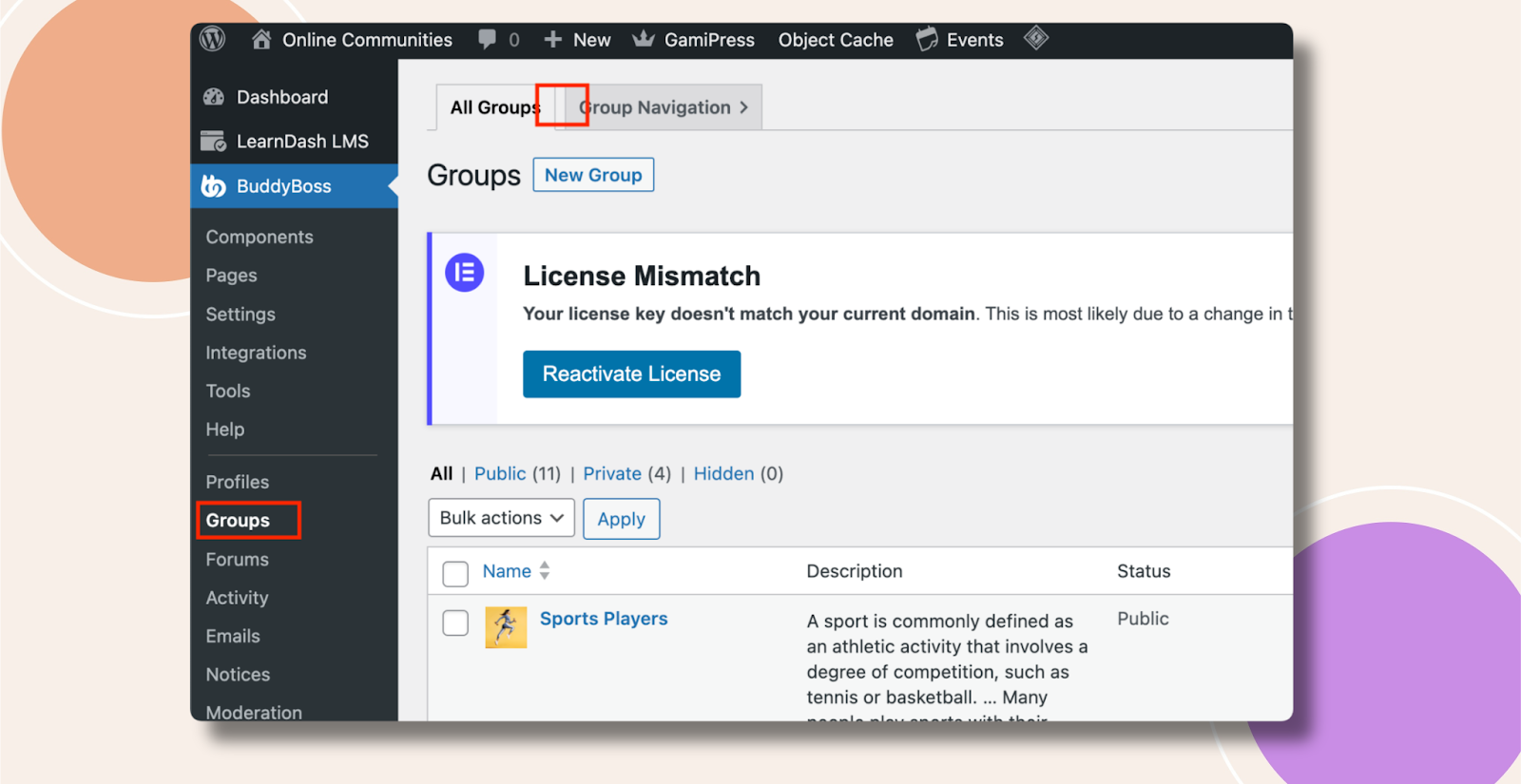
Task: Open BuddyBoss Settings submenu
Action: tap(241, 315)
